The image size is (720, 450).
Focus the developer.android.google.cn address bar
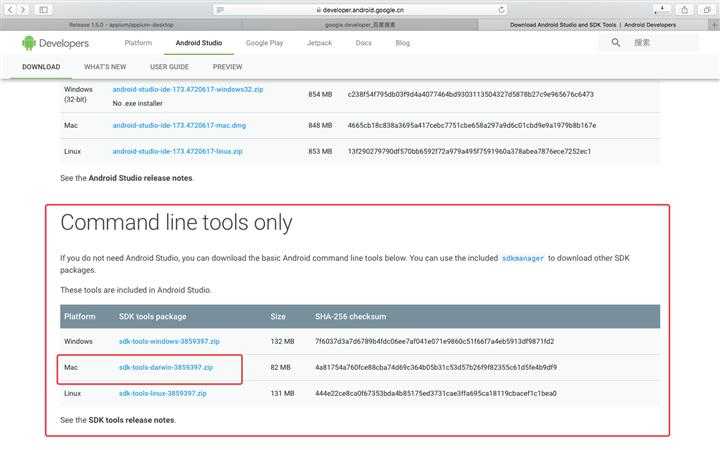pos(360,10)
